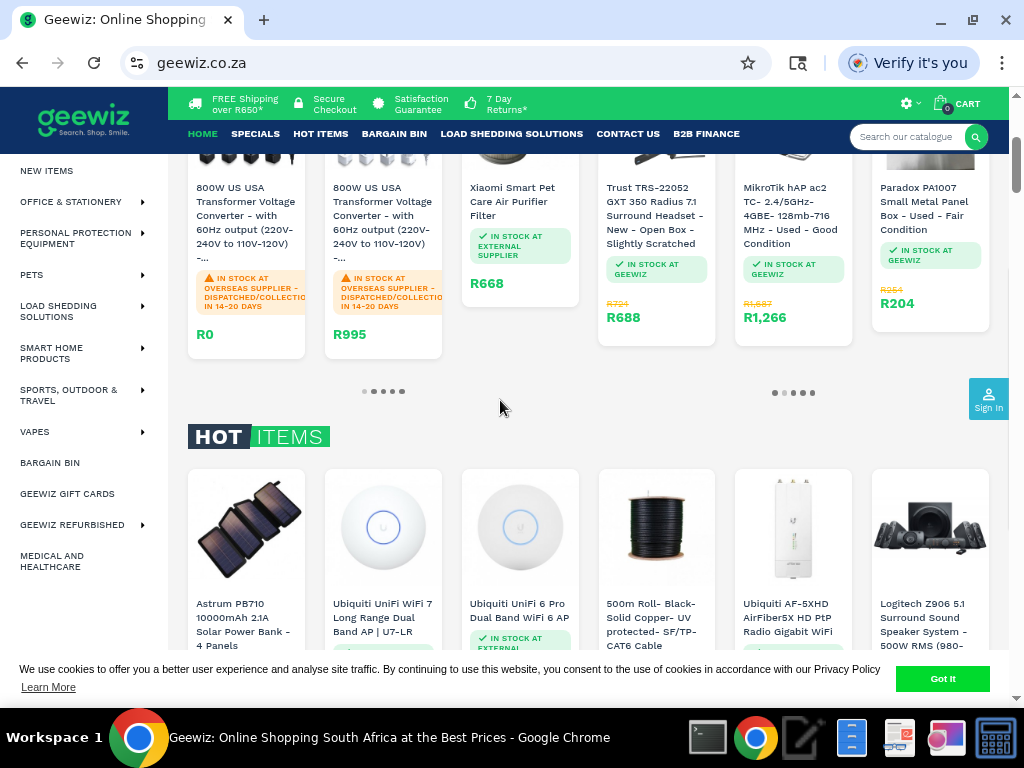The height and width of the screenshot is (768, 1024).
Task: Click the Secure Checkout padlock icon
Action: (298, 103)
